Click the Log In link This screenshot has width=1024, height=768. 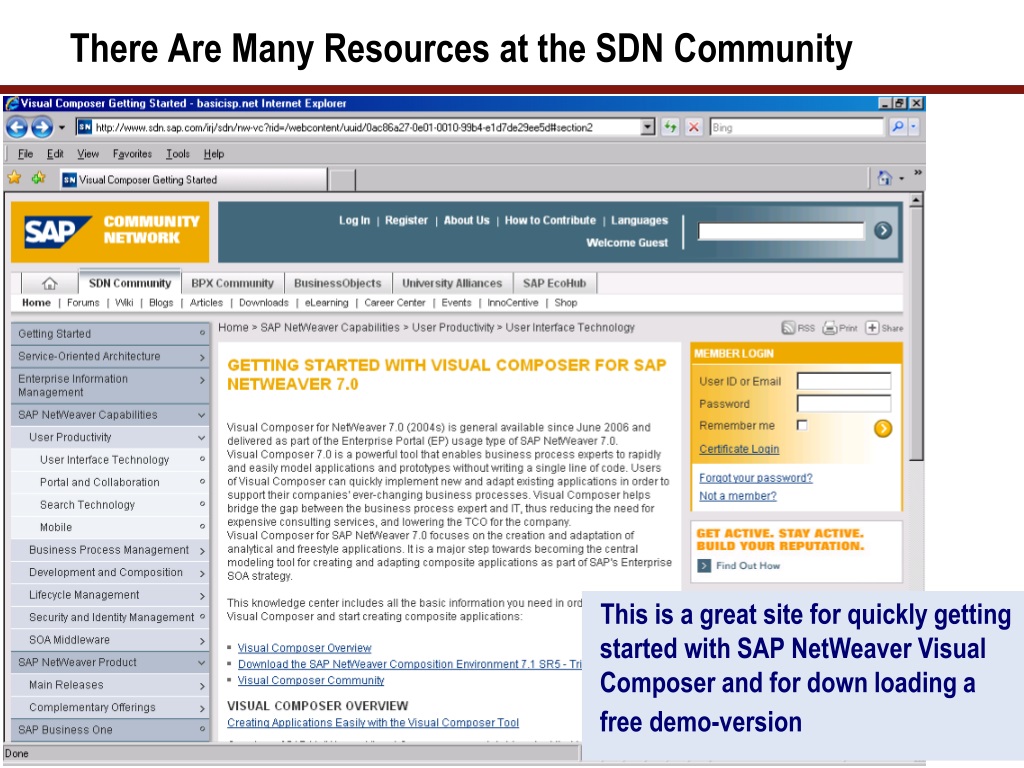[354, 221]
